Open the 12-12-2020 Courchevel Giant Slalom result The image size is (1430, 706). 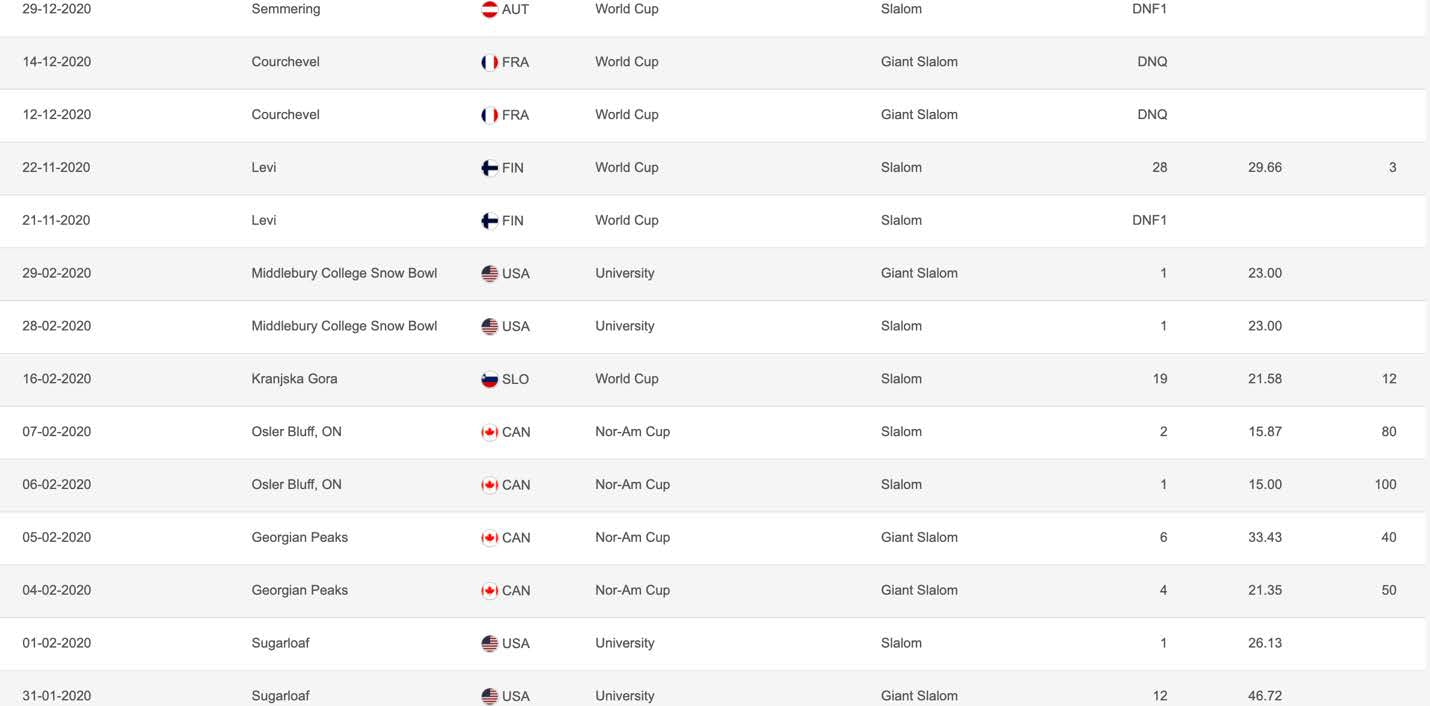click(713, 115)
